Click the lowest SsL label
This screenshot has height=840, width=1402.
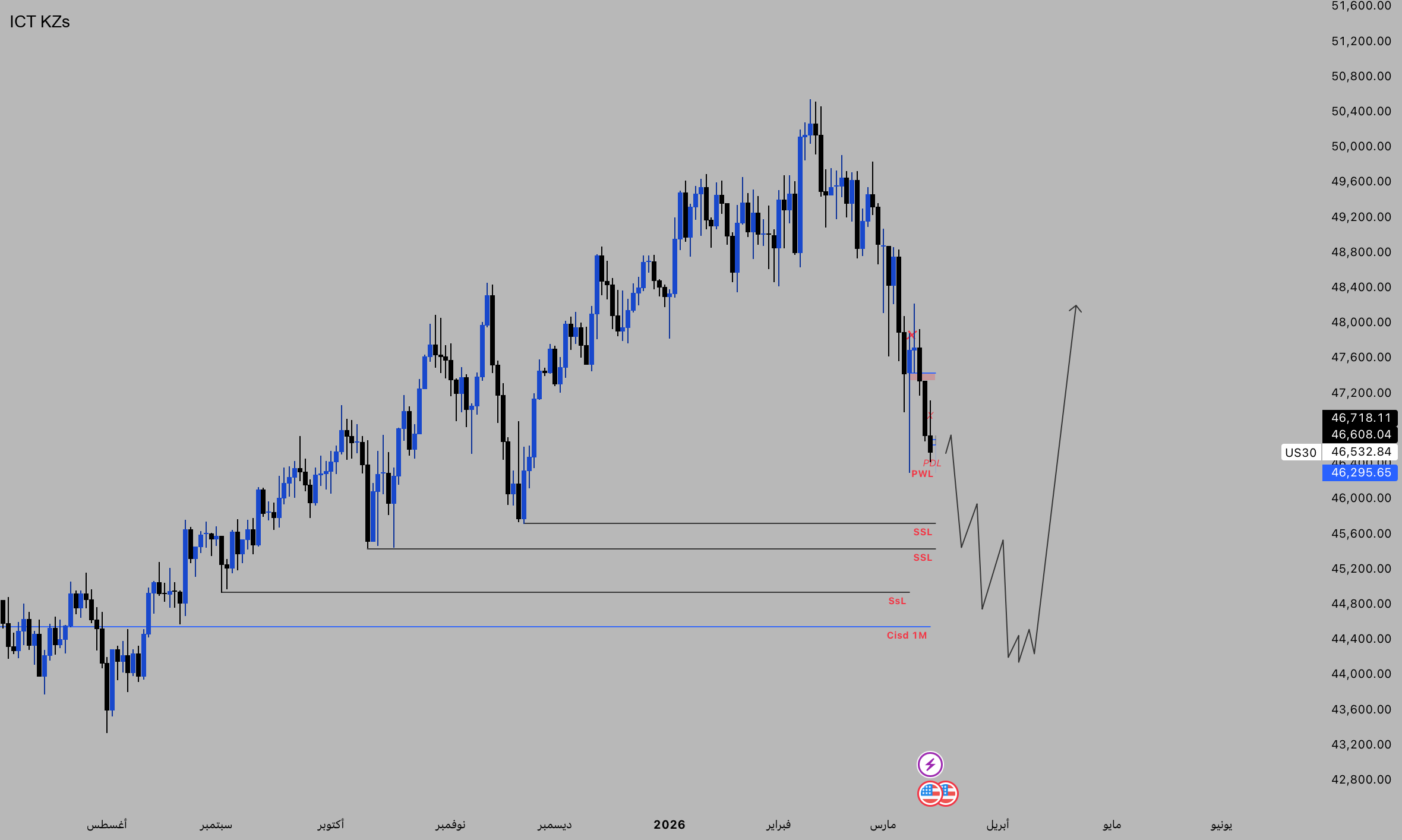[897, 601]
